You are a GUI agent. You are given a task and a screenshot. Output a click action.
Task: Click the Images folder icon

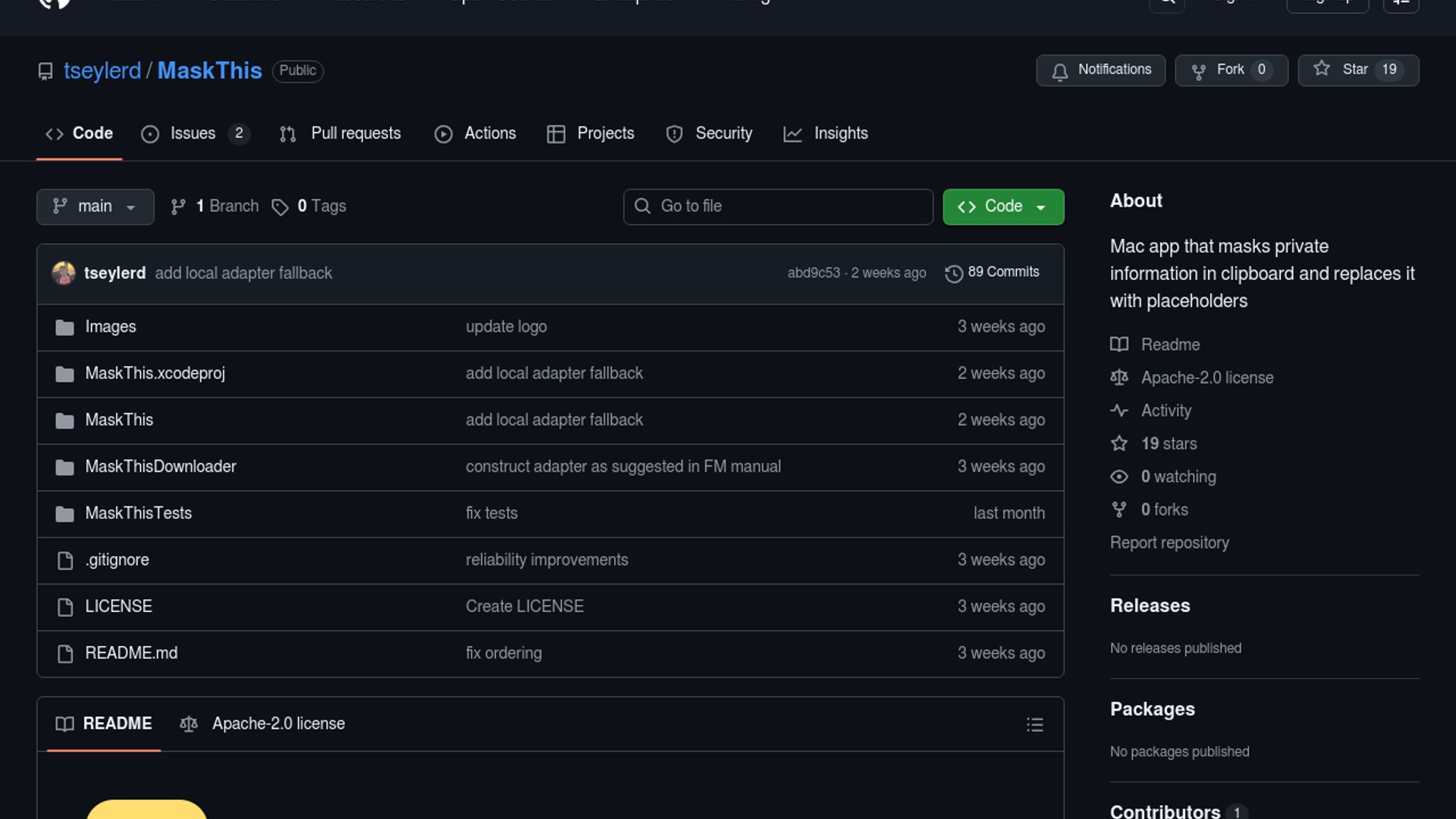(x=64, y=328)
